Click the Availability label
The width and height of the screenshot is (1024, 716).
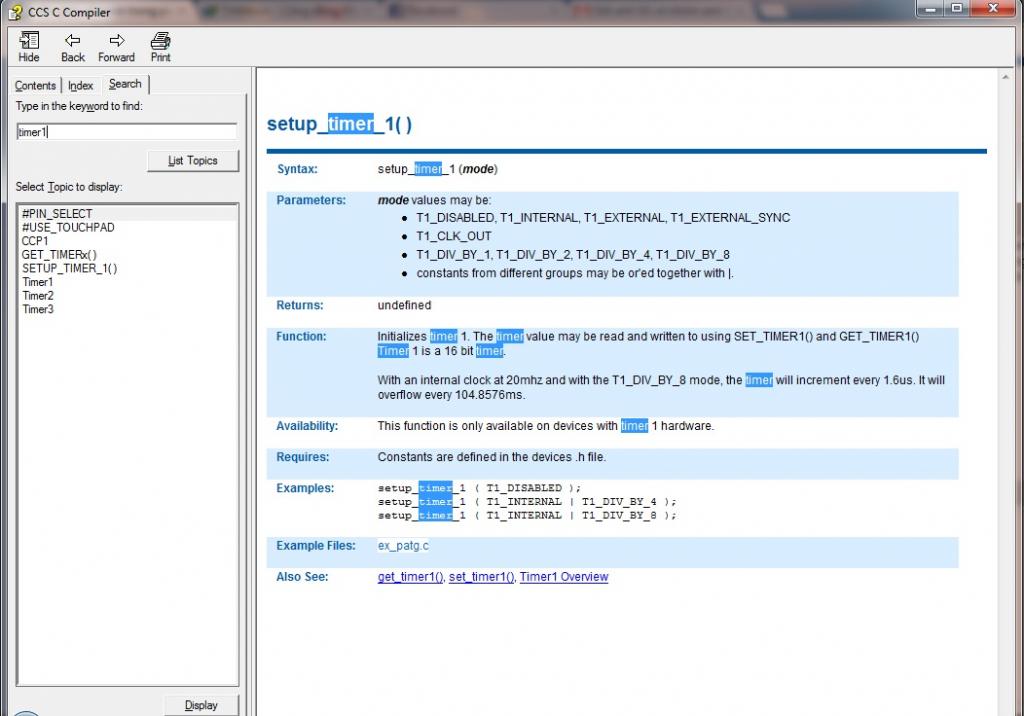(307, 426)
